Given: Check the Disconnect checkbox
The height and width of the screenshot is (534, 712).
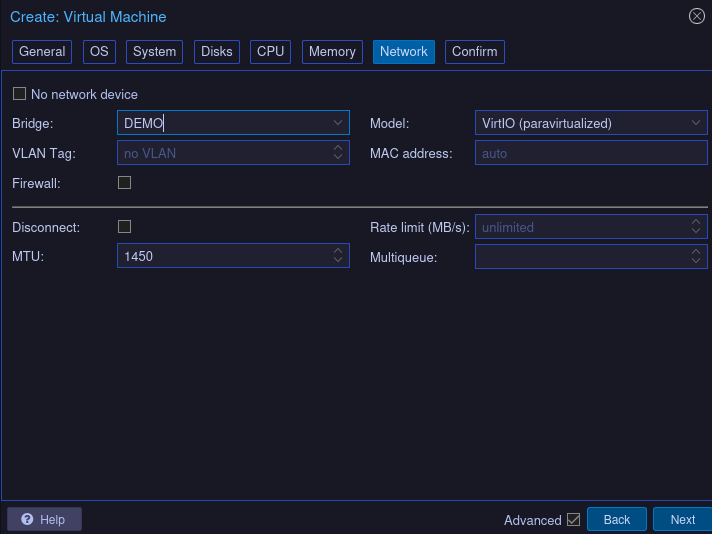Looking at the screenshot, I should [x=125, y=227].
